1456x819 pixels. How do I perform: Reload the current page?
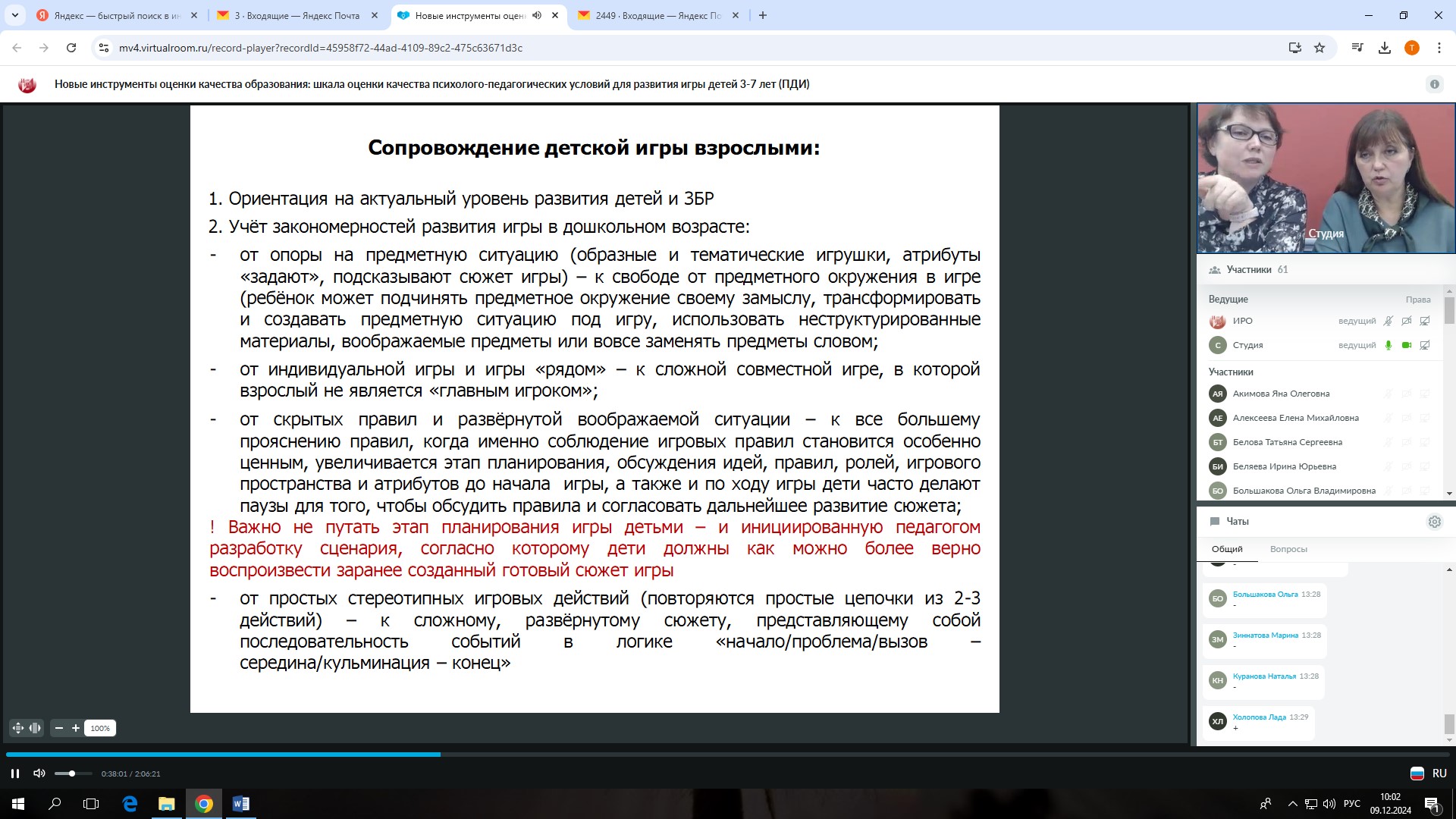(71, 48)
